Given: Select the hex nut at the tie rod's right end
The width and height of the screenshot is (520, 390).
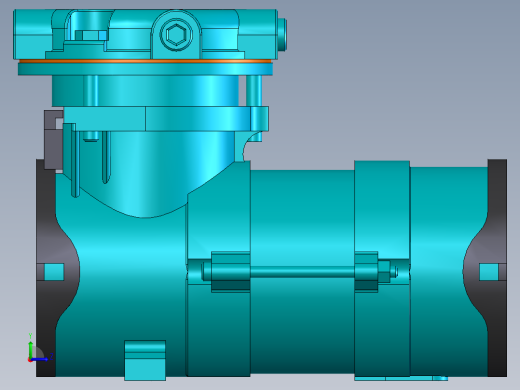Looking at the screenshot, I should click(x=383, y=272).
